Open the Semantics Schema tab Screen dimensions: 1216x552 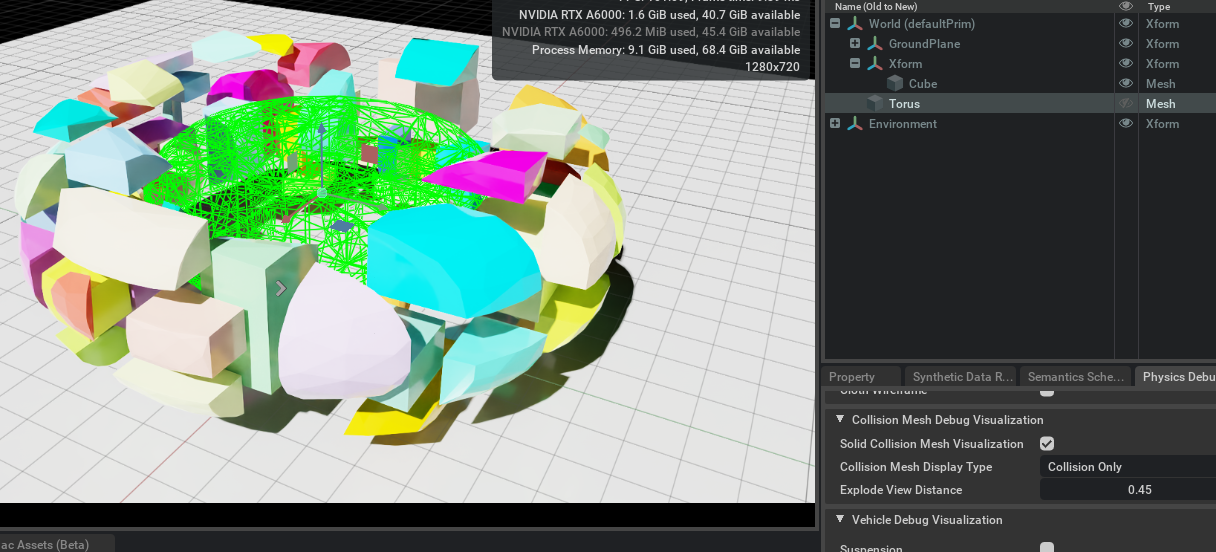[x=1070, y=377]
